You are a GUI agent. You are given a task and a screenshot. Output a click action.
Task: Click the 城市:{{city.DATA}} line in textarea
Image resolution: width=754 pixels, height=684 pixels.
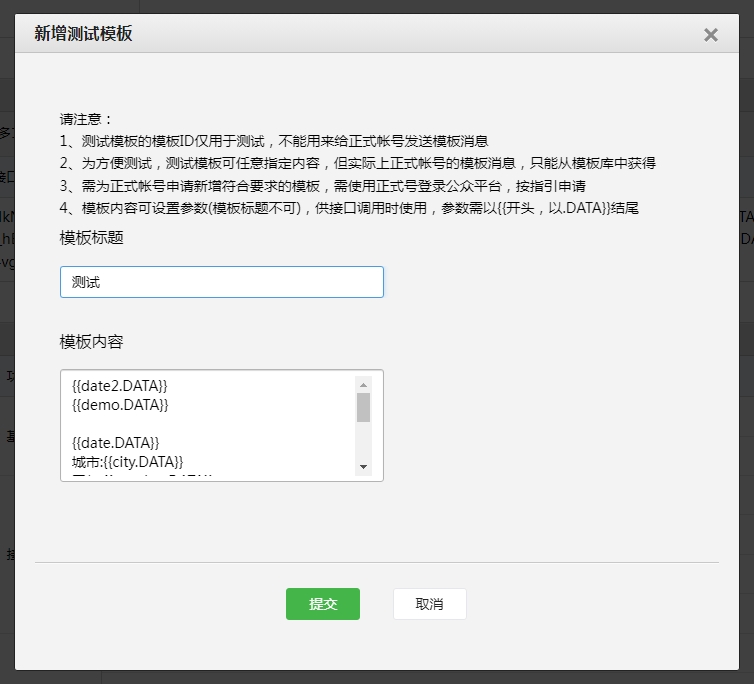pos(127,461)
